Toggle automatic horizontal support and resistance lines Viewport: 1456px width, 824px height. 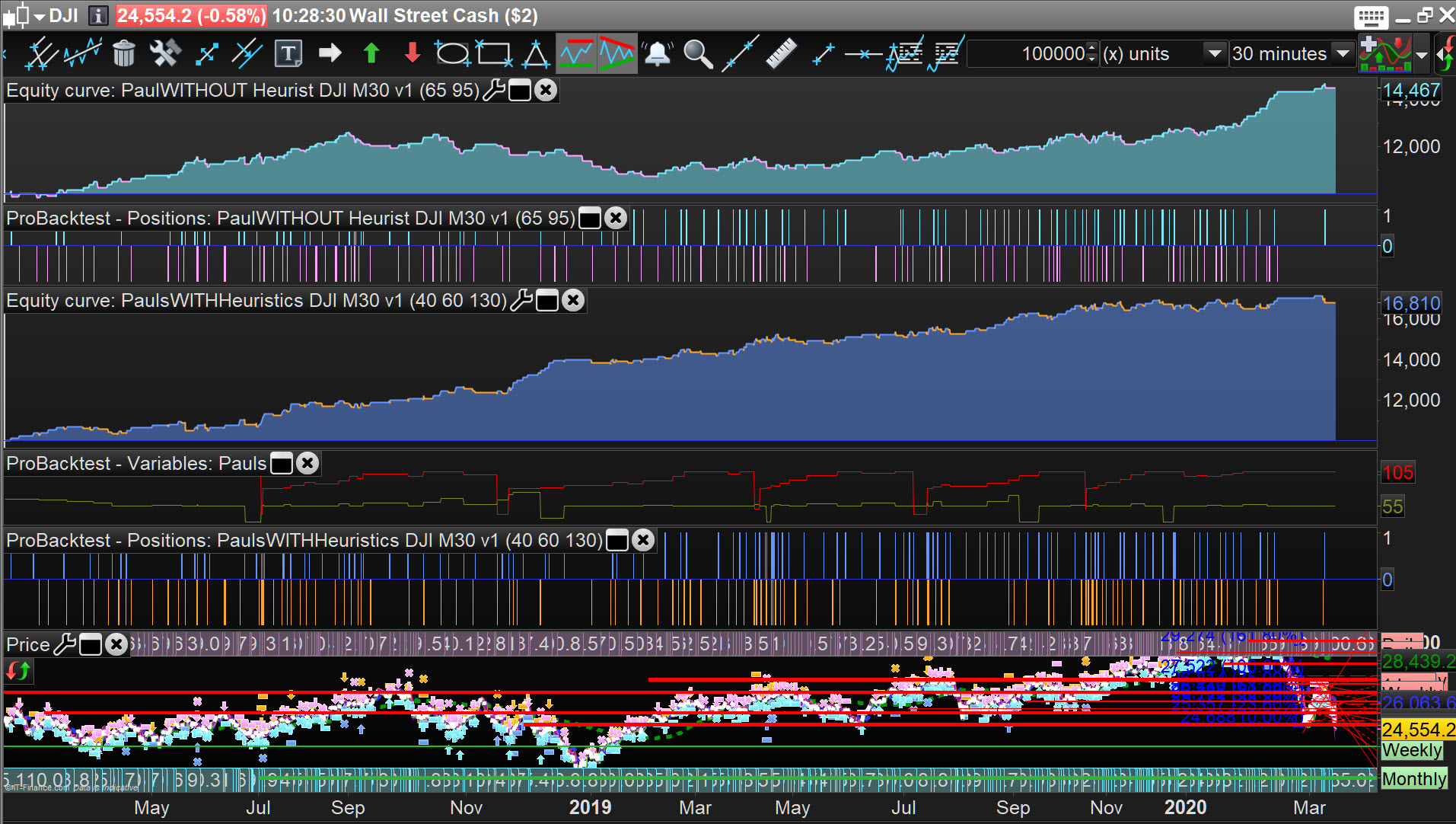[x=576, y=53]
